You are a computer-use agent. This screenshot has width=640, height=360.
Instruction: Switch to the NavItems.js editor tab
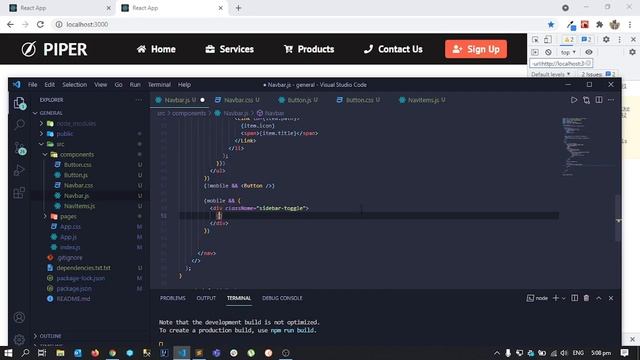422,100
